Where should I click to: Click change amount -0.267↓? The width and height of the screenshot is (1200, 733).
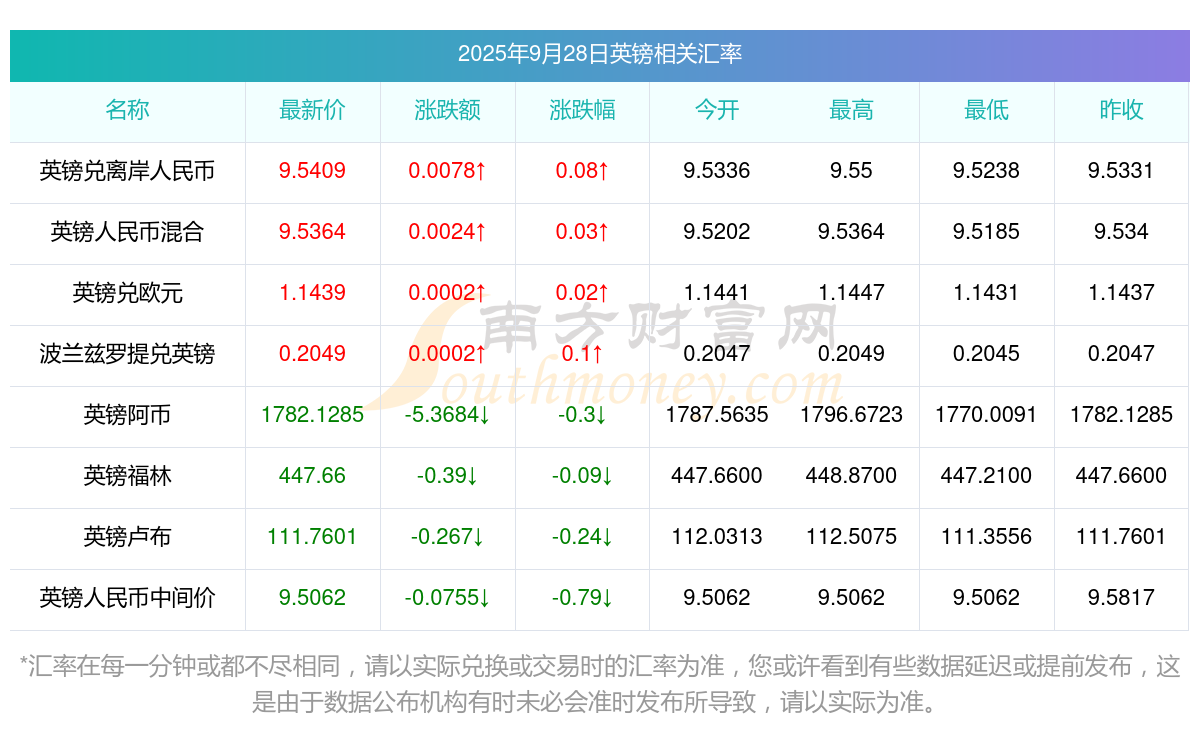[447, 537]
